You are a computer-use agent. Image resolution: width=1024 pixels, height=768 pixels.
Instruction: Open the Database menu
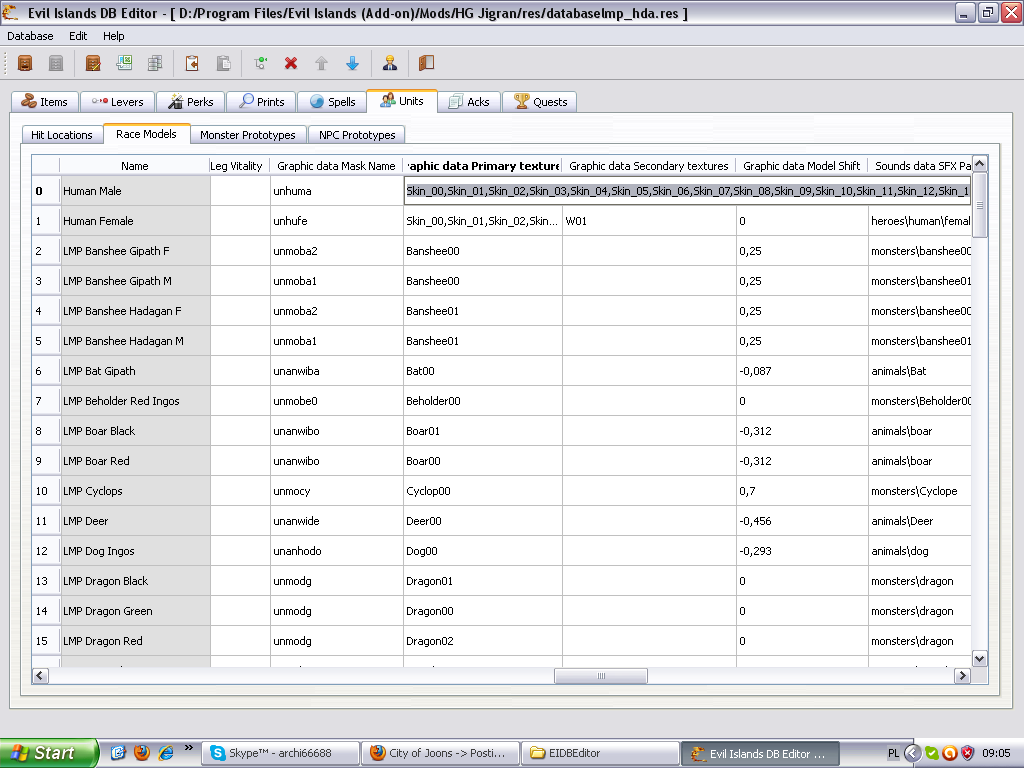[30, 36]
